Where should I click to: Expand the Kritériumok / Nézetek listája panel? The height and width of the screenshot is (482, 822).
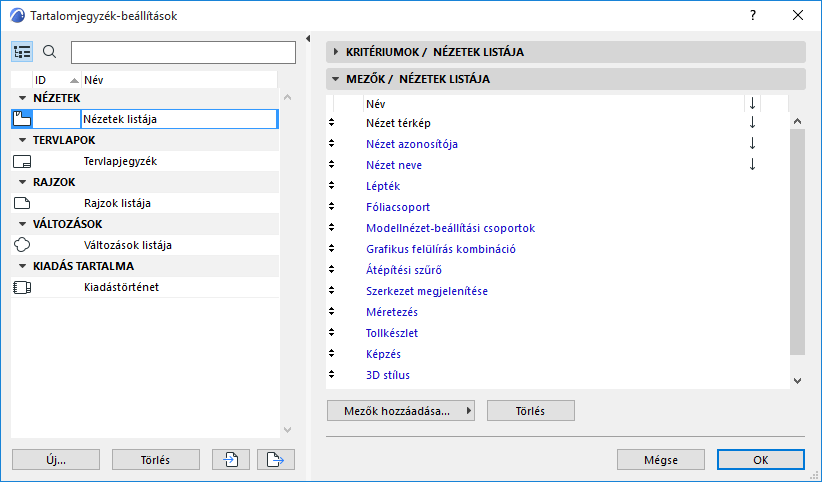335,52
